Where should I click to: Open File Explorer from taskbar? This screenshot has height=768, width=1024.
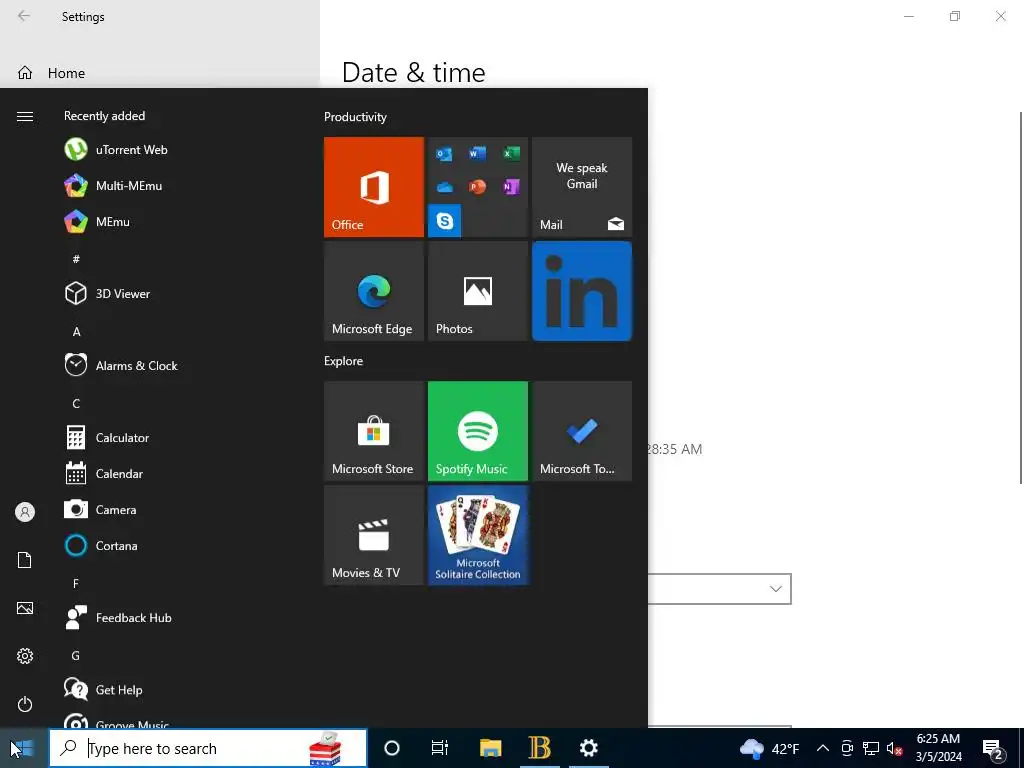click(490, 748)
